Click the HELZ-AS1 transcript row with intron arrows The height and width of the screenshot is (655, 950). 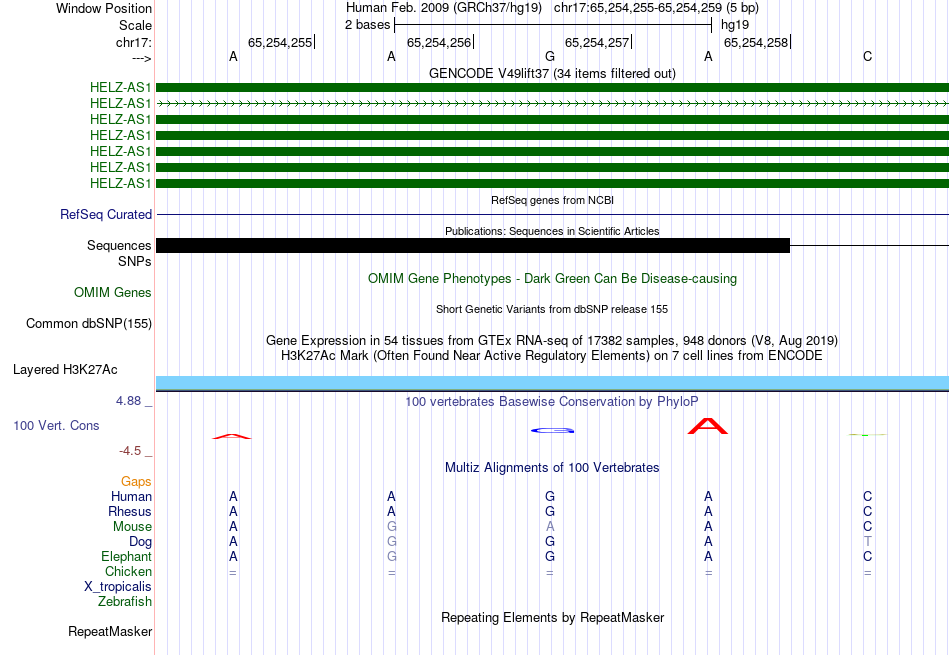552,104
